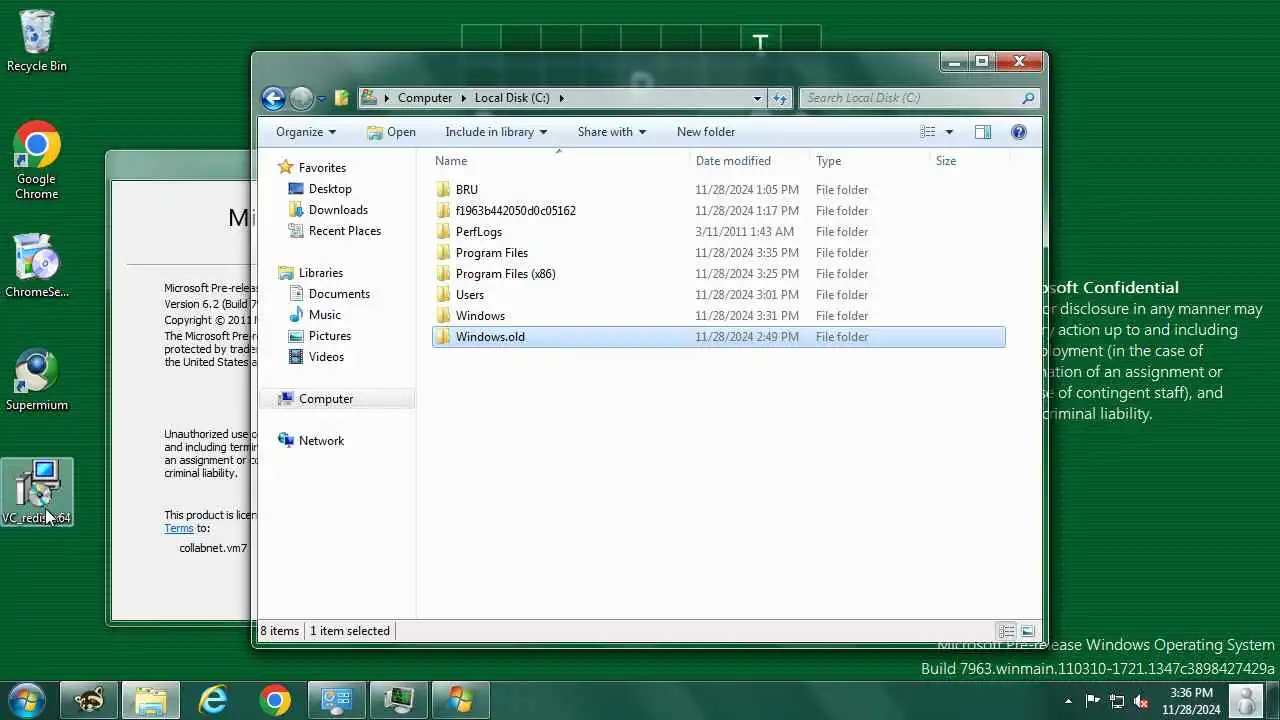This screenshot has width=1280, height=720.
Task: Open the Share with dropdown
Action: 611,132
